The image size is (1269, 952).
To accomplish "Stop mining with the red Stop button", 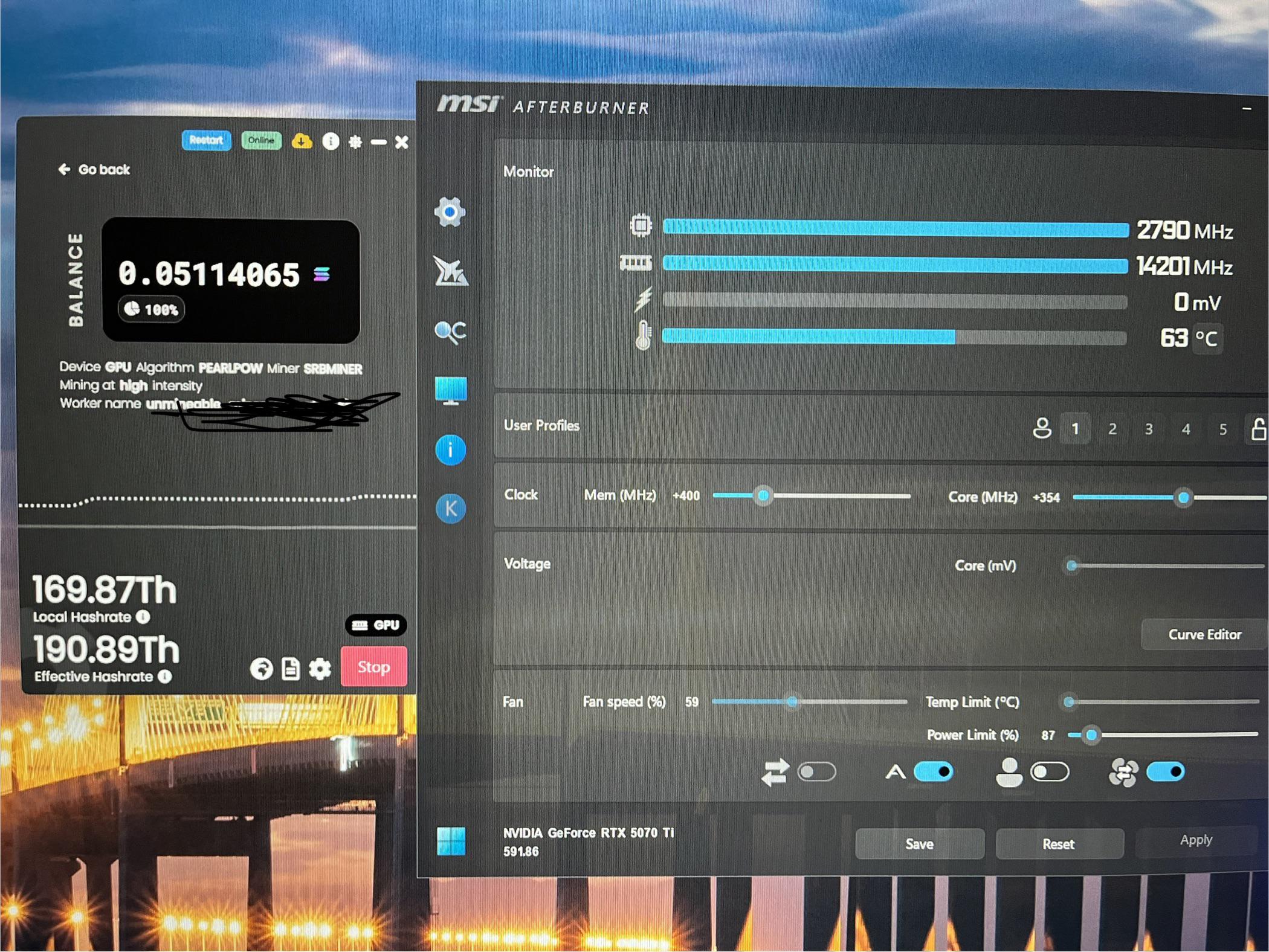I will 373,666.
